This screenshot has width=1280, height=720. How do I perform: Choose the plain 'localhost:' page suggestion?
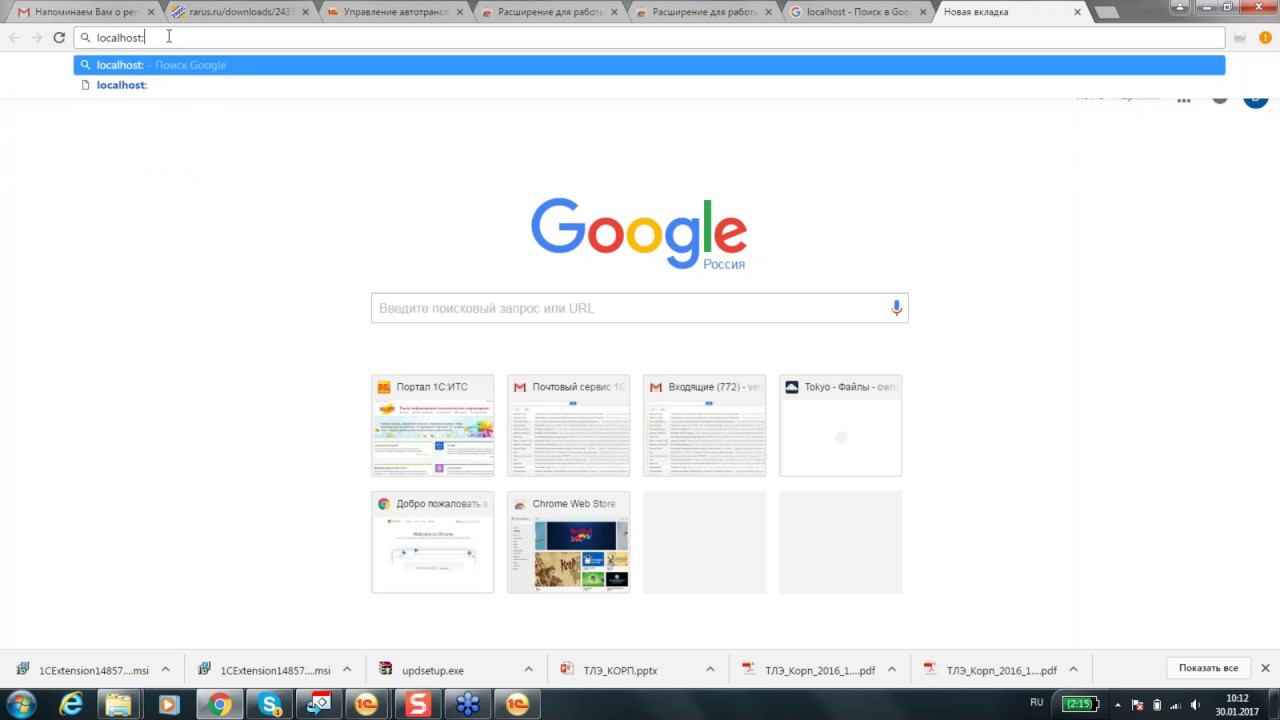click(x=649, y=85)
